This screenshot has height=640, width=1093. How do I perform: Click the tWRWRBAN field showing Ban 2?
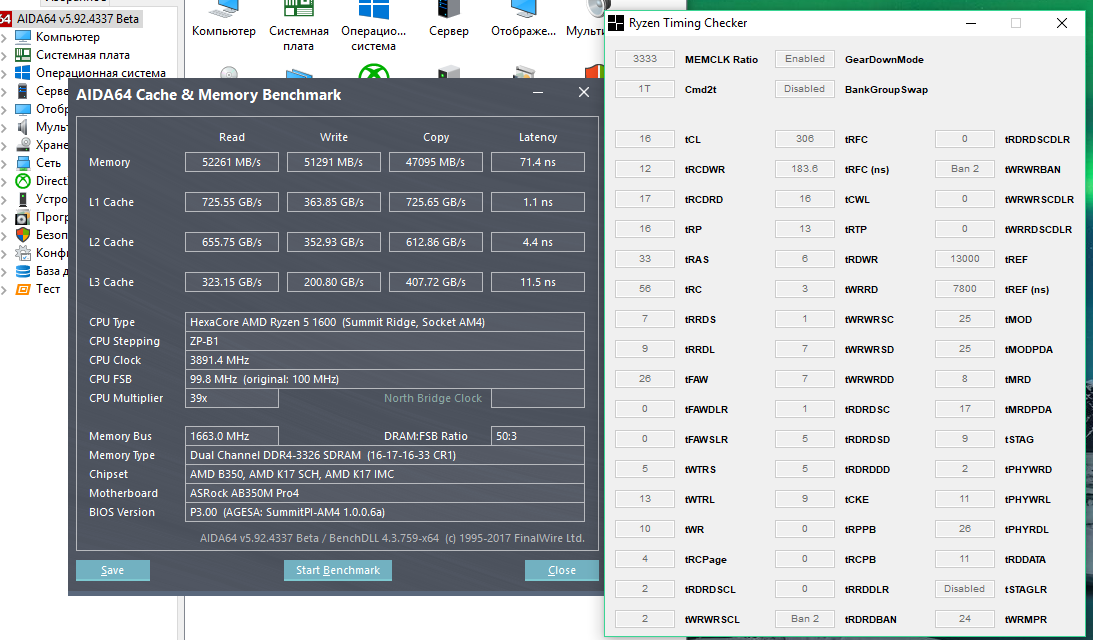tap(965, 169)
